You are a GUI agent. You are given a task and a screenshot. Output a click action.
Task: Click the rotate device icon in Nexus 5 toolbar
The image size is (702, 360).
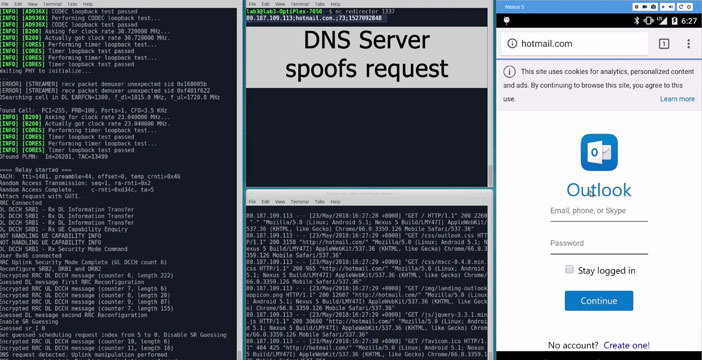pos(681,7)
